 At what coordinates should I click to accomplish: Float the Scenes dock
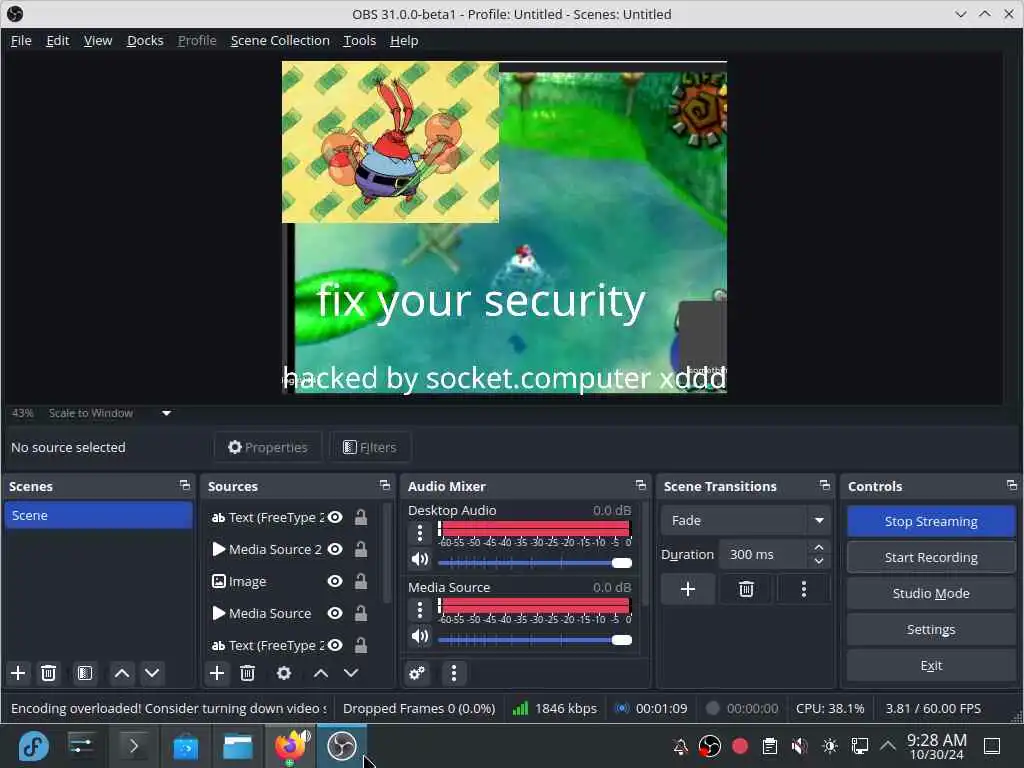point(185,485)
